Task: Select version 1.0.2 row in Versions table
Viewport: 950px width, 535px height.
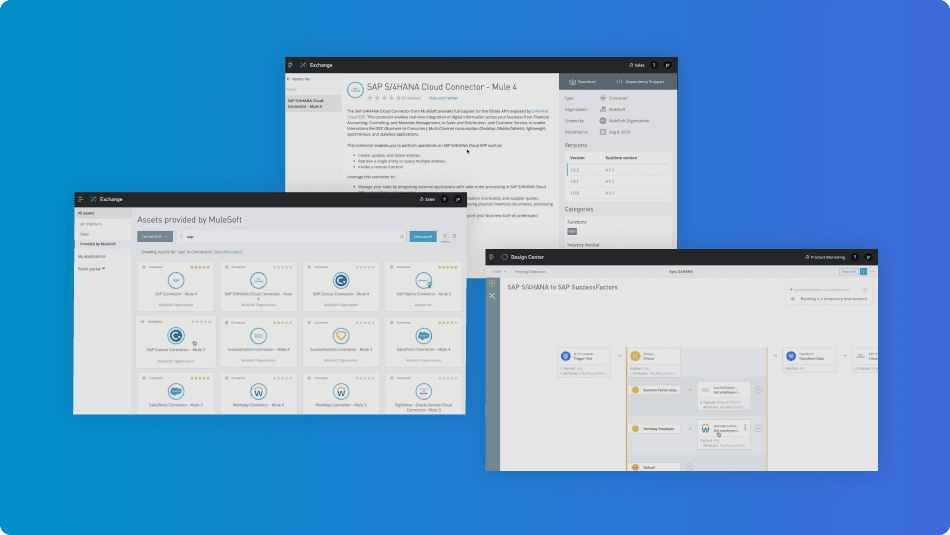Action: pyautogui.click(x=619, y=170)
